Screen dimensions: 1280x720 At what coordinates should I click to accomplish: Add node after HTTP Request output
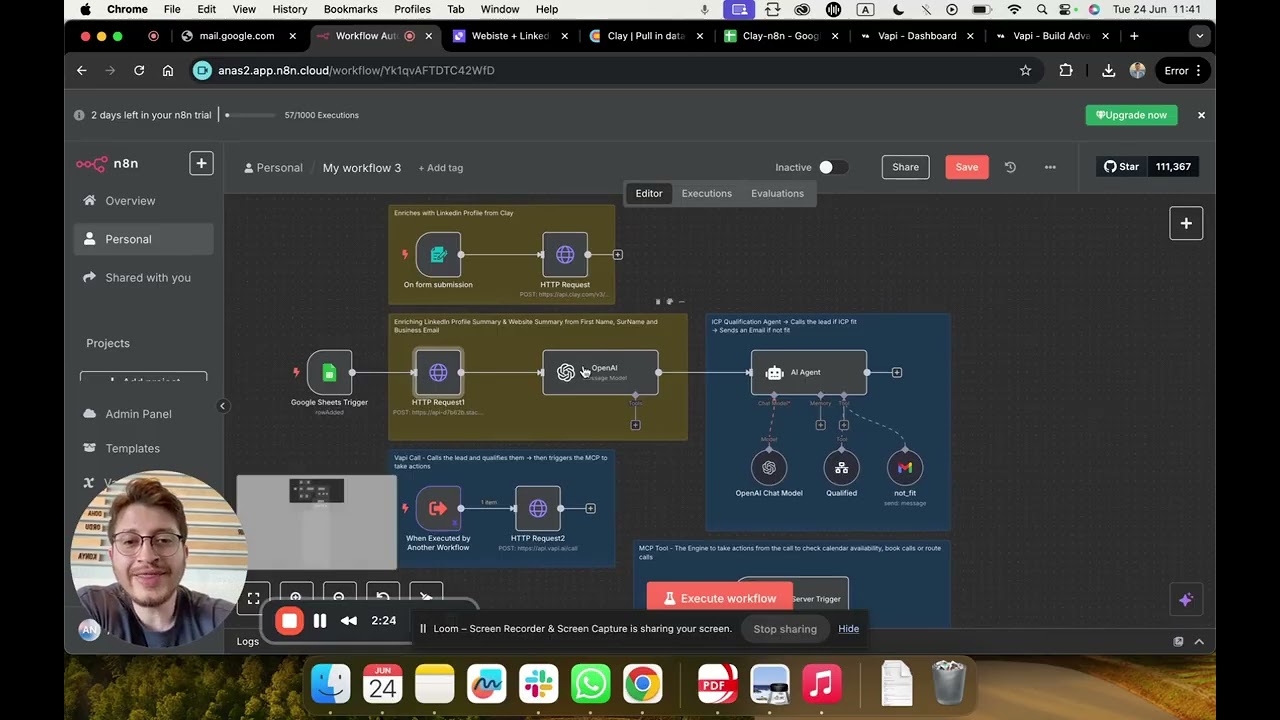coord(618,255)
